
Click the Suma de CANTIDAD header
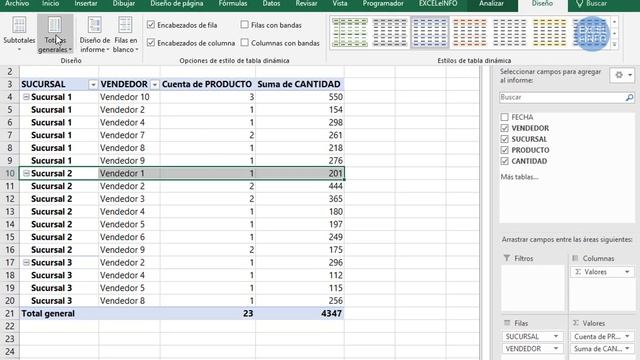coord(299,84)
